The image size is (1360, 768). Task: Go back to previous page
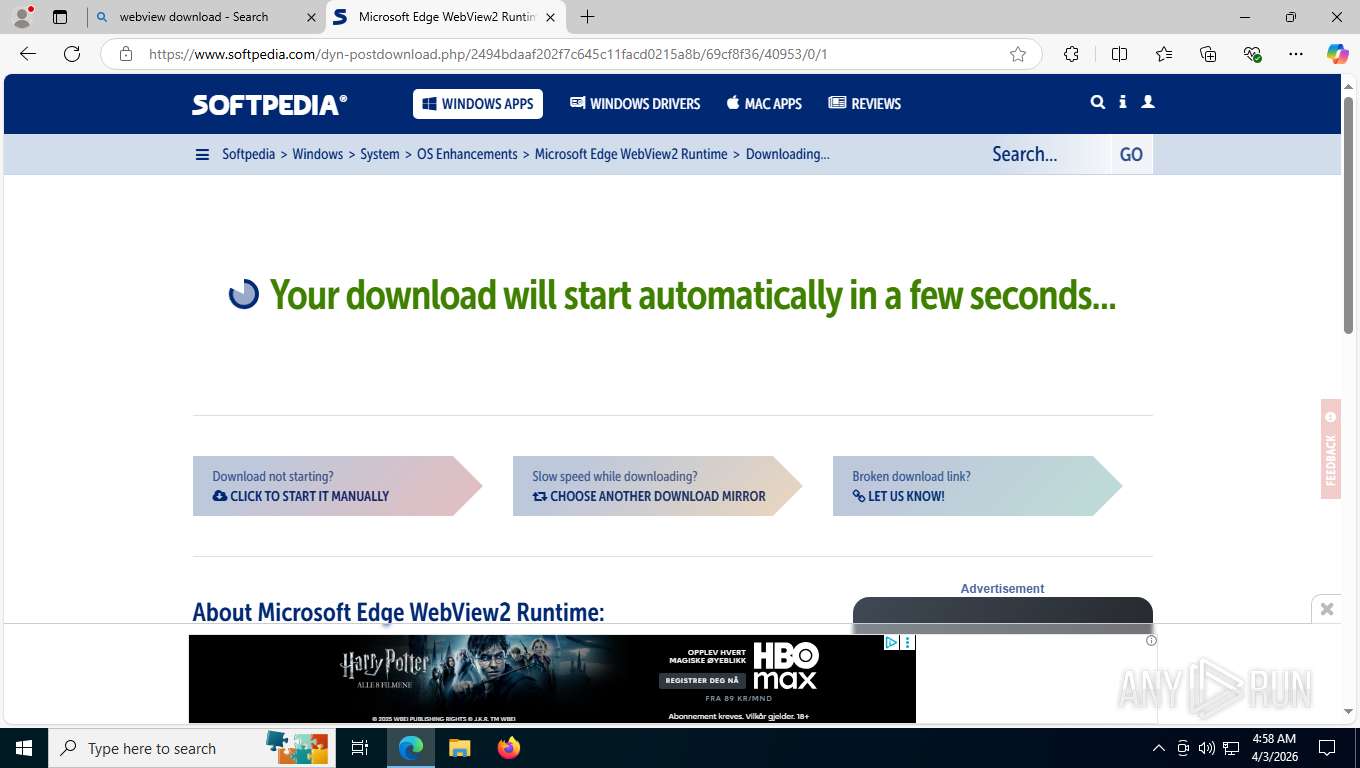point(28,54)
